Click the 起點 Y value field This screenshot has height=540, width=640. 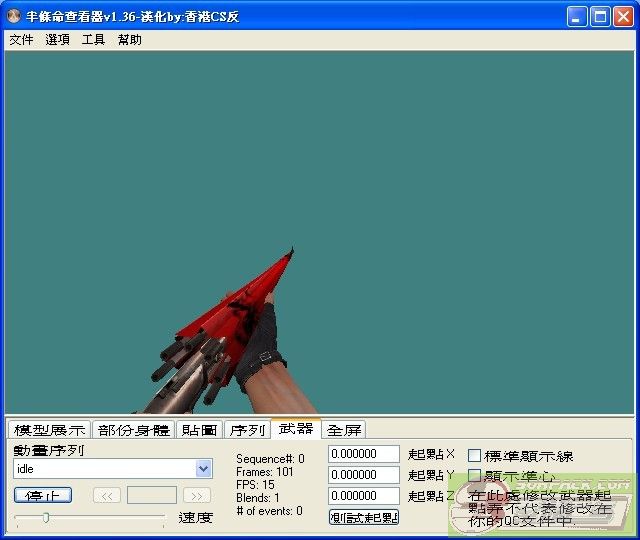(364, 475)
